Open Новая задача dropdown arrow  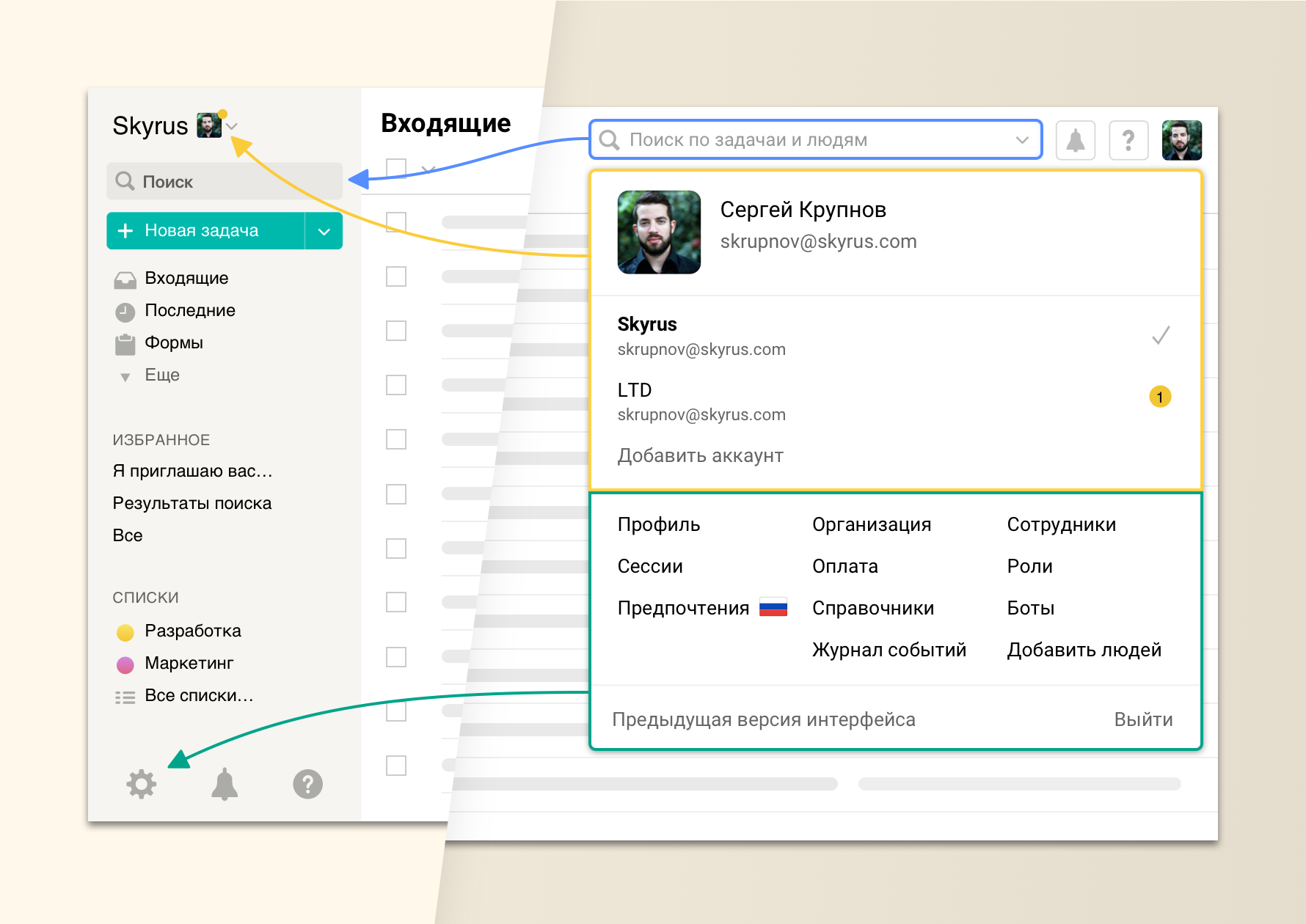[x=324, y=231]
